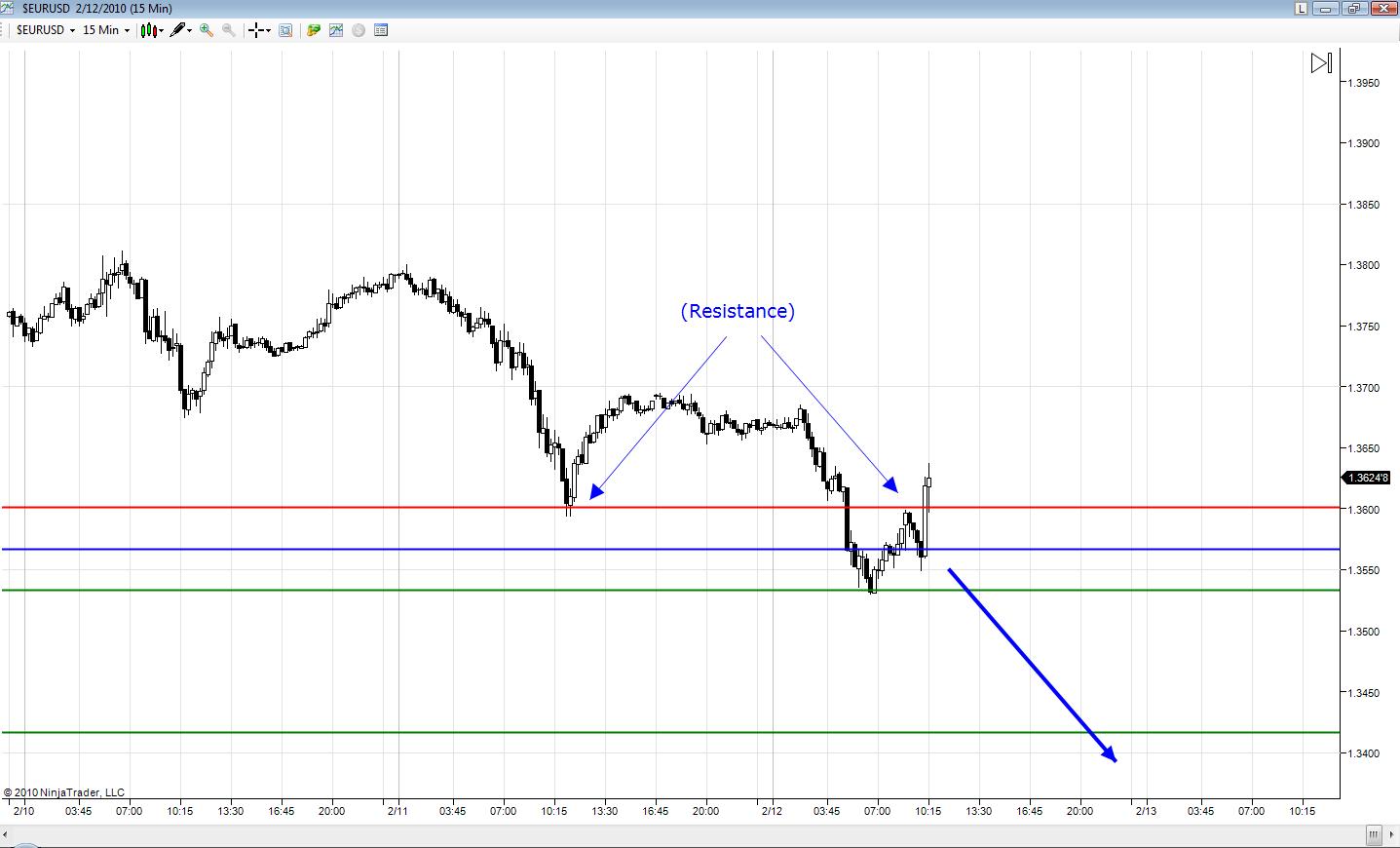
Task: Toggle the L link button in title bar
Action: (1303, 8)
